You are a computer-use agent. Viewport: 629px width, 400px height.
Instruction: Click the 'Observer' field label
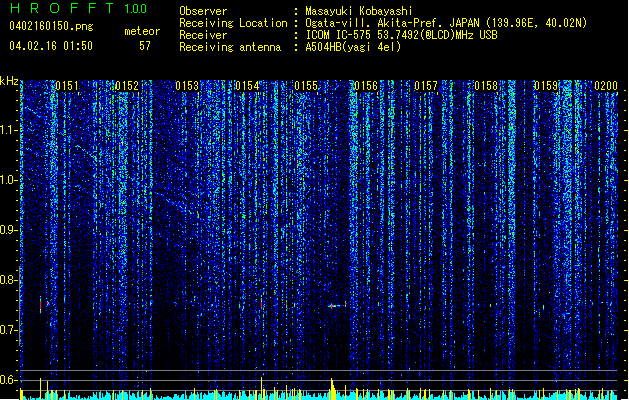(203, 11)
